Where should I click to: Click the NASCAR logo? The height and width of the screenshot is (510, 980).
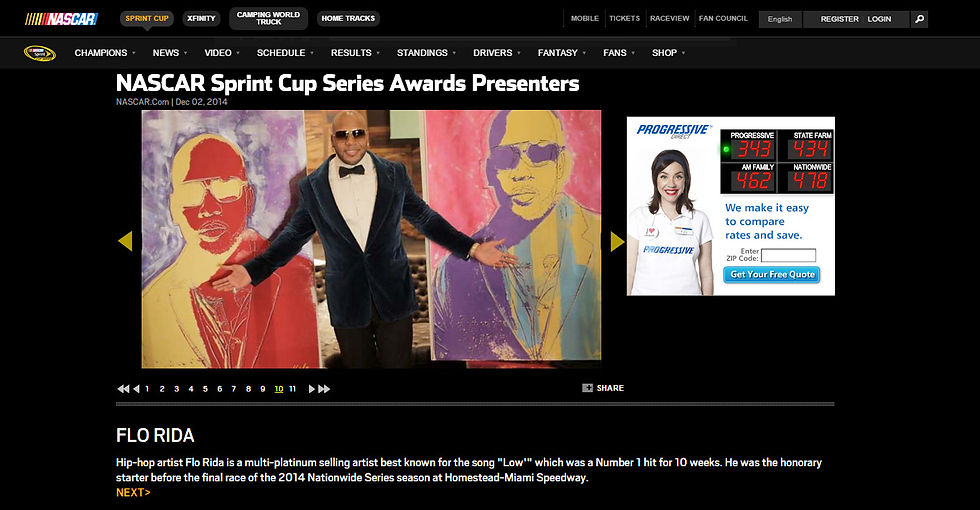point(61,19)
